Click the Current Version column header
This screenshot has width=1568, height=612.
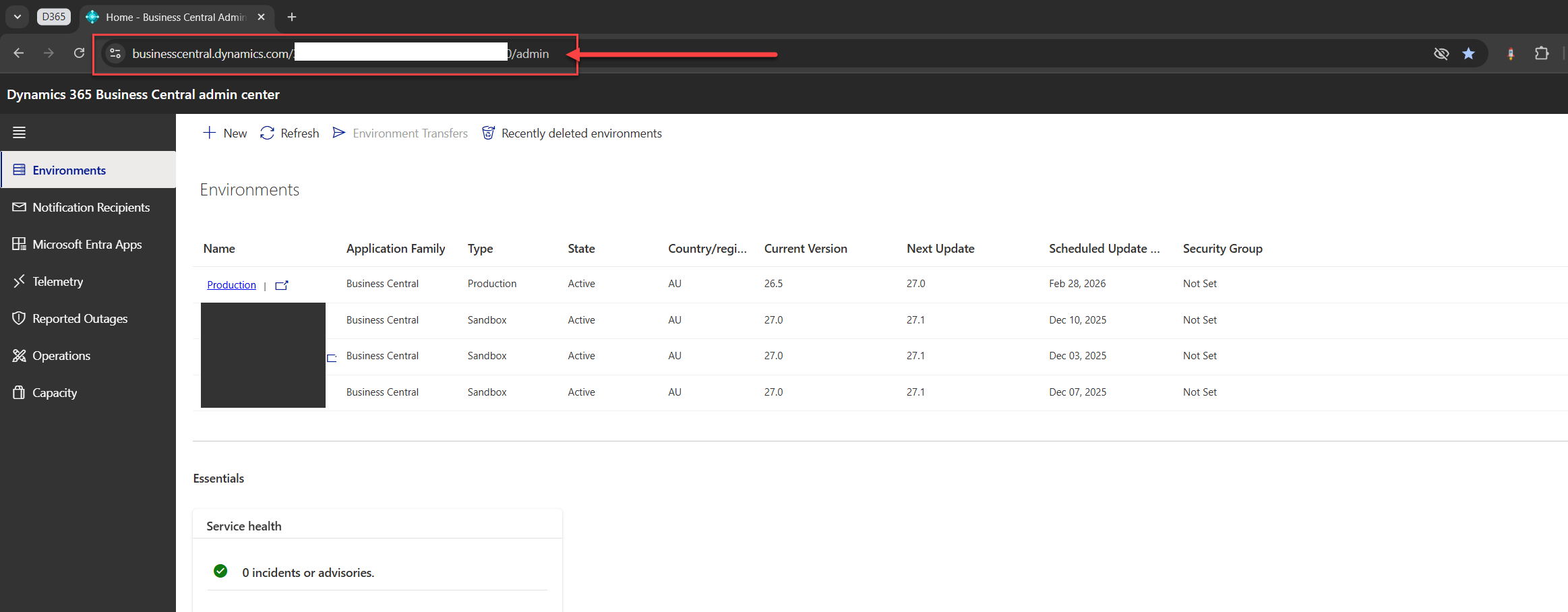point(806,248)
